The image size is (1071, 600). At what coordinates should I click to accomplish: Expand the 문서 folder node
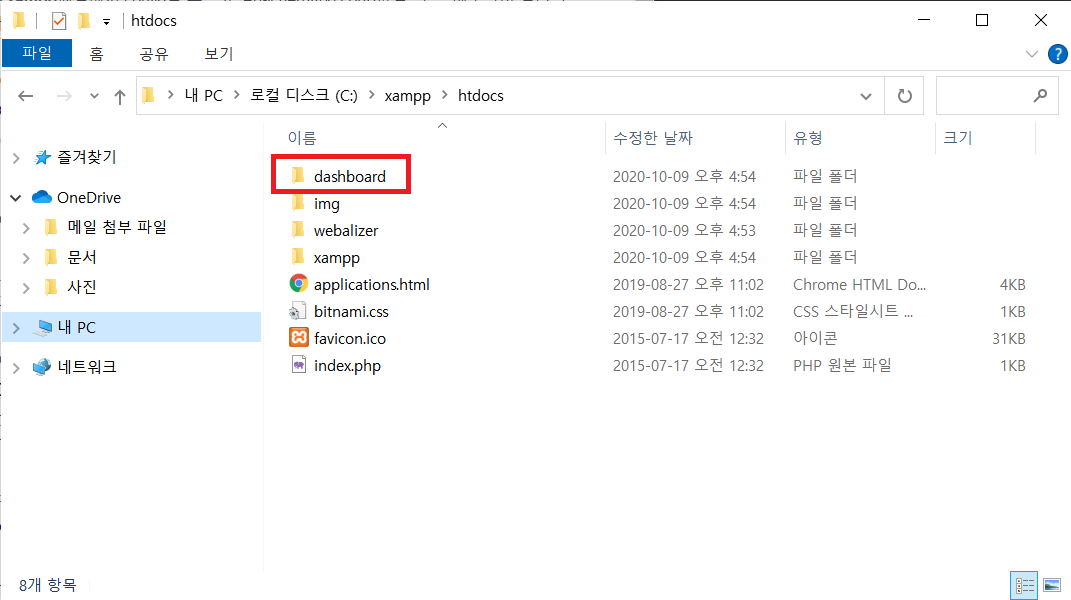click(x=26, y=258)
